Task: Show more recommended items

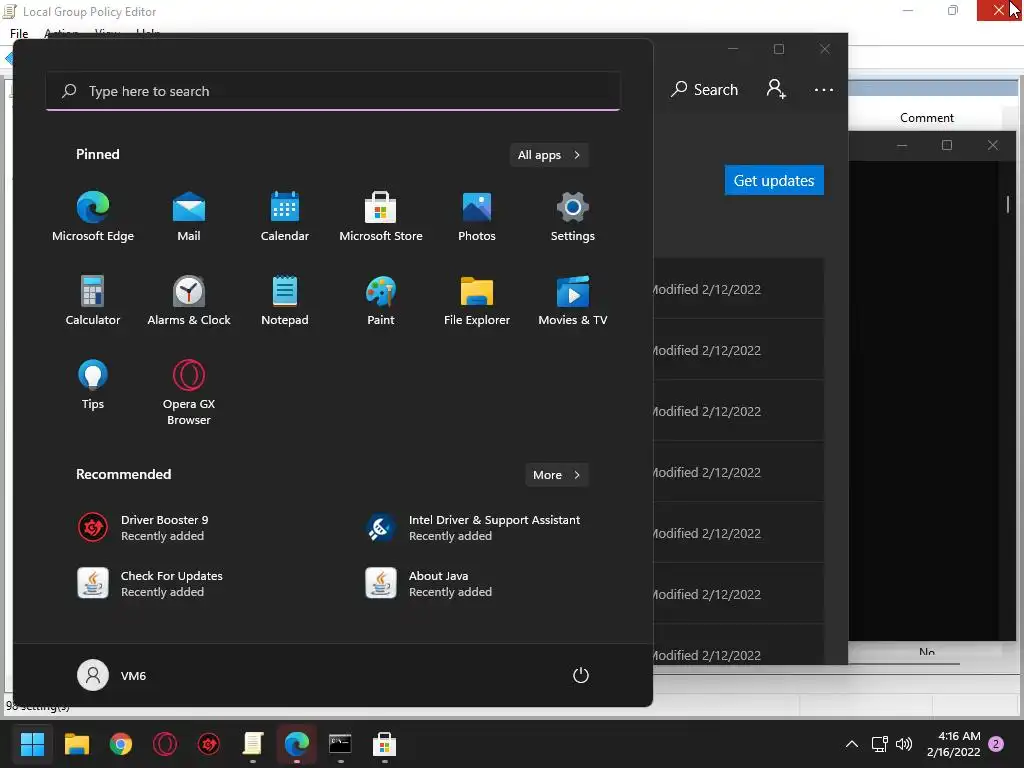Action: point(557,475)
